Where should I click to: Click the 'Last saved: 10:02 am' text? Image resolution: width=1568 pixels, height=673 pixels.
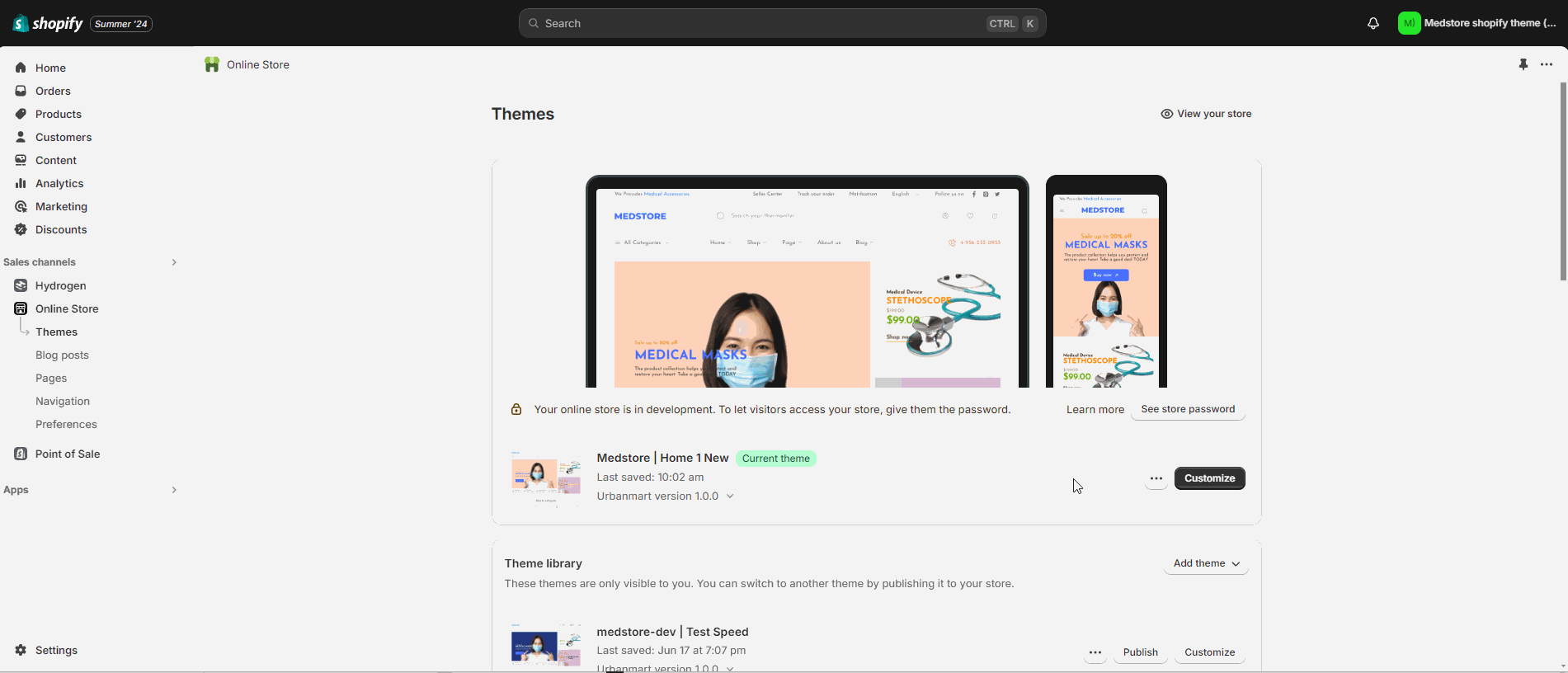tap(650, 477)
